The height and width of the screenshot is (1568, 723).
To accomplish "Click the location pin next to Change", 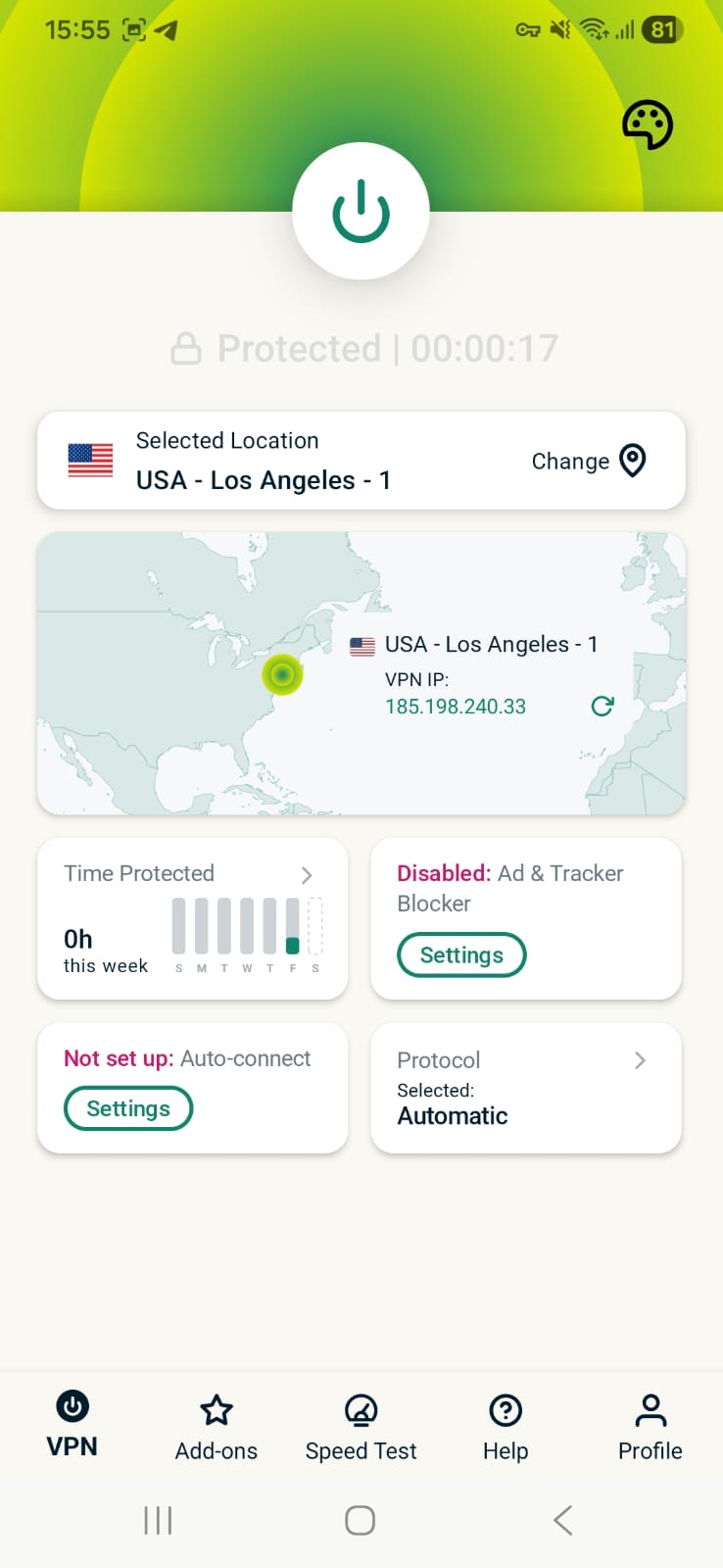I will point(633,461).
